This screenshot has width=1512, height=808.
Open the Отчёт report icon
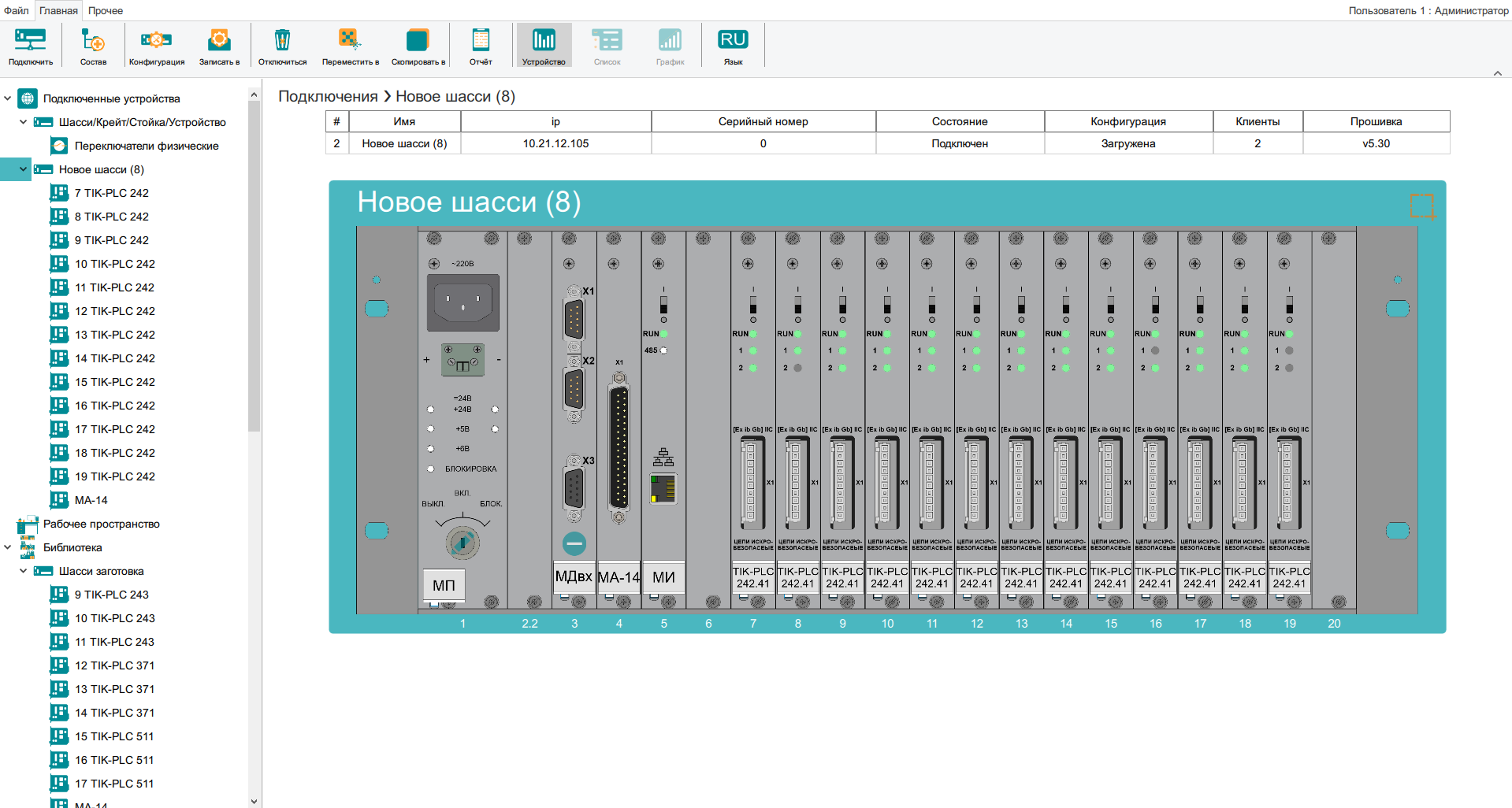coord(481,46)
